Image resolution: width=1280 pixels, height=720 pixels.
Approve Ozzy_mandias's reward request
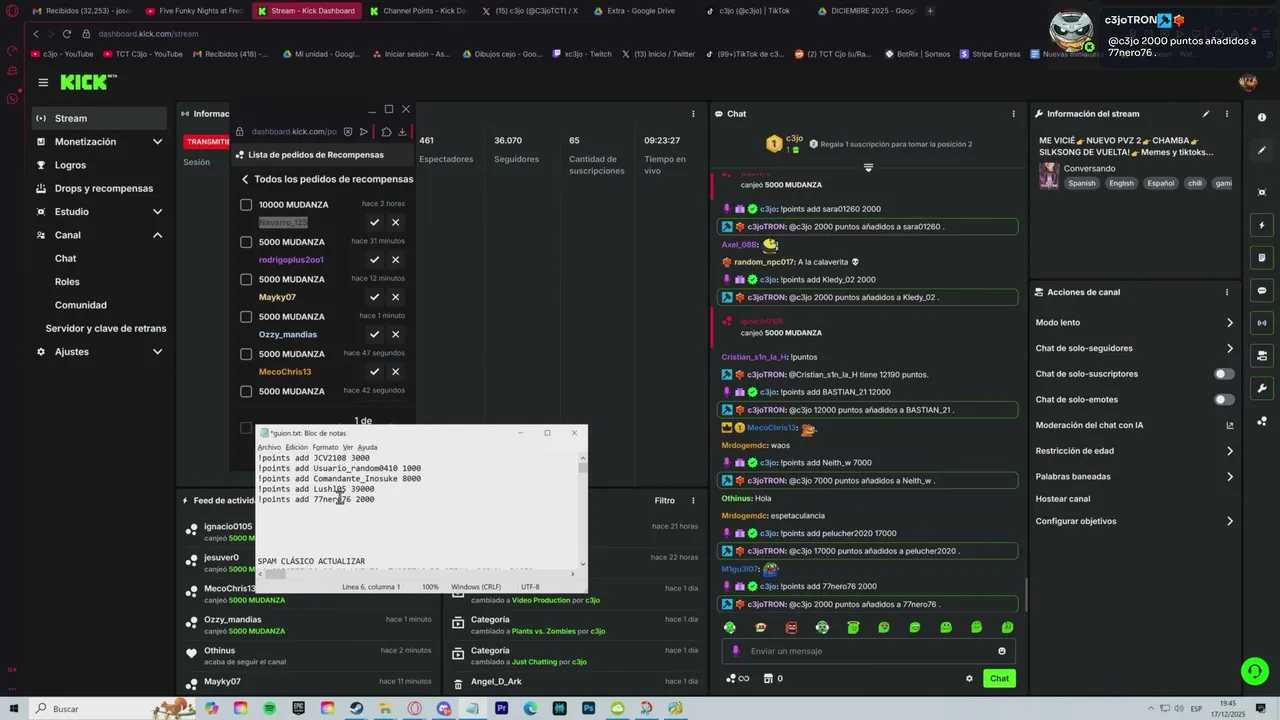pyautogui.click(x=374, y=334)
